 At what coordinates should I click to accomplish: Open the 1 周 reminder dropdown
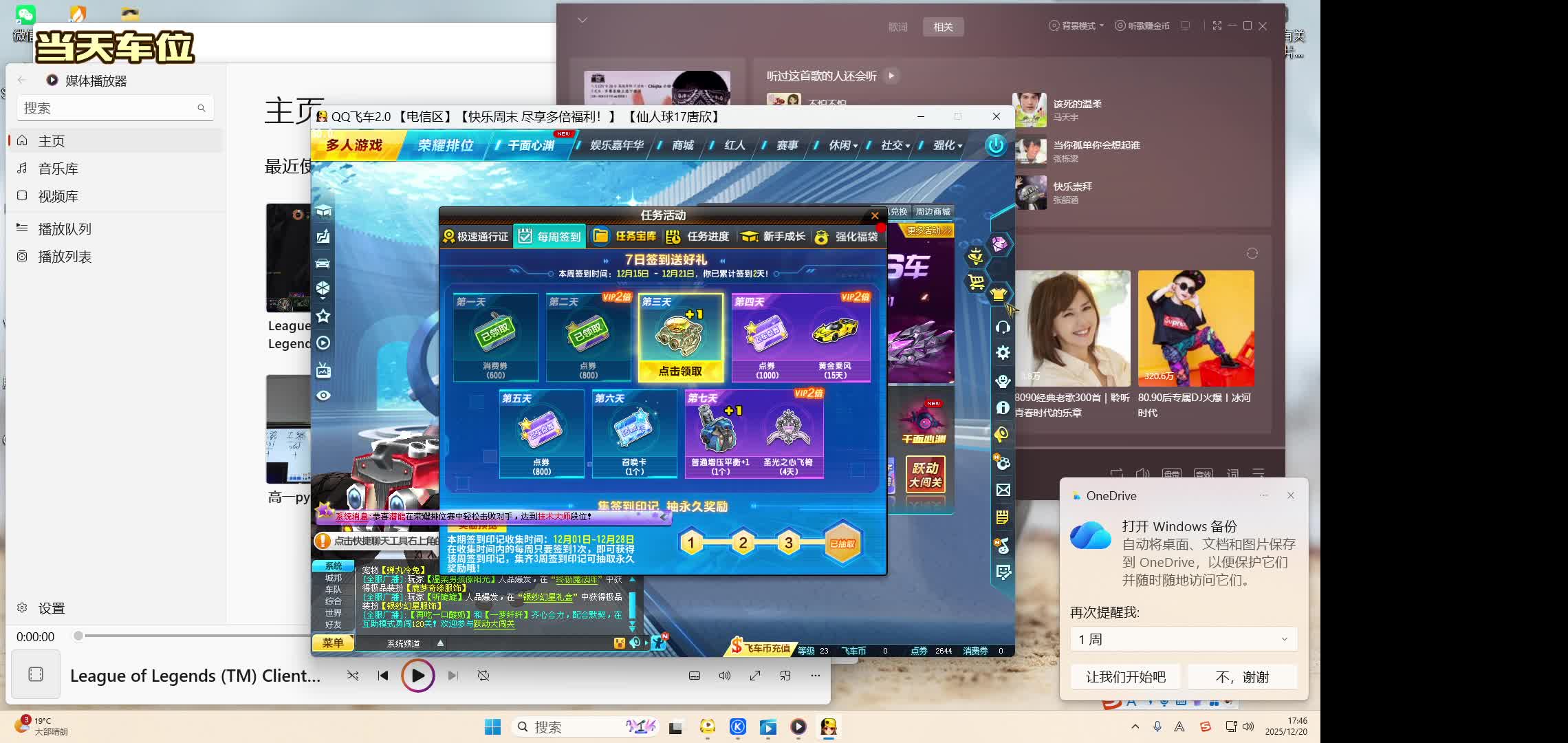pos(1183,639)
